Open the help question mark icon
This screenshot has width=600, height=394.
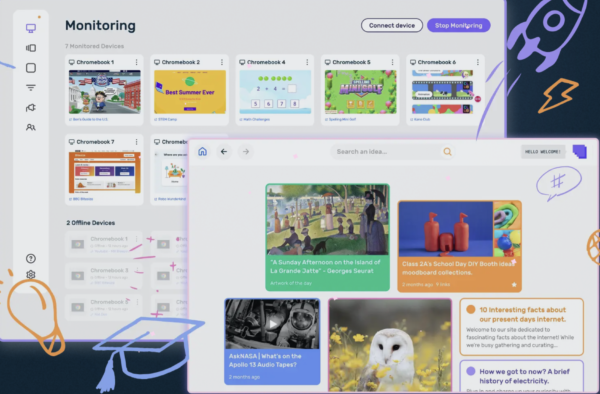click(31, 259)
